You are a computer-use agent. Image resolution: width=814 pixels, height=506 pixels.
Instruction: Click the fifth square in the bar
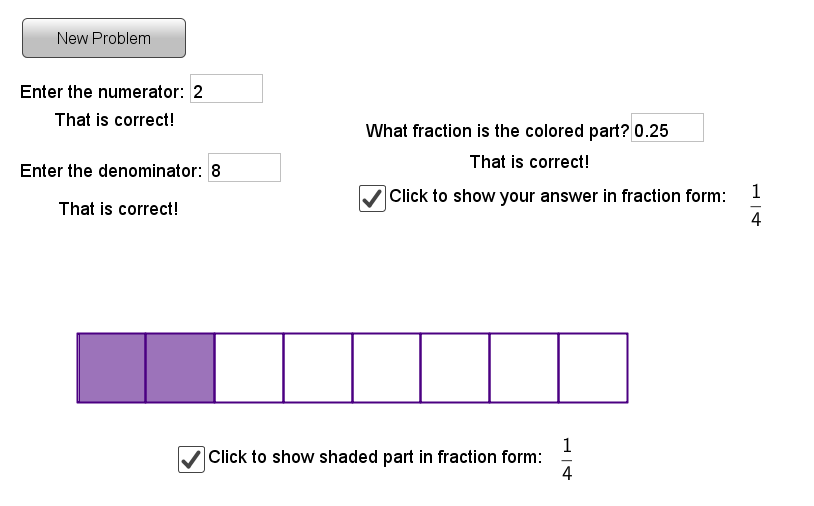[x=386, y=368]
